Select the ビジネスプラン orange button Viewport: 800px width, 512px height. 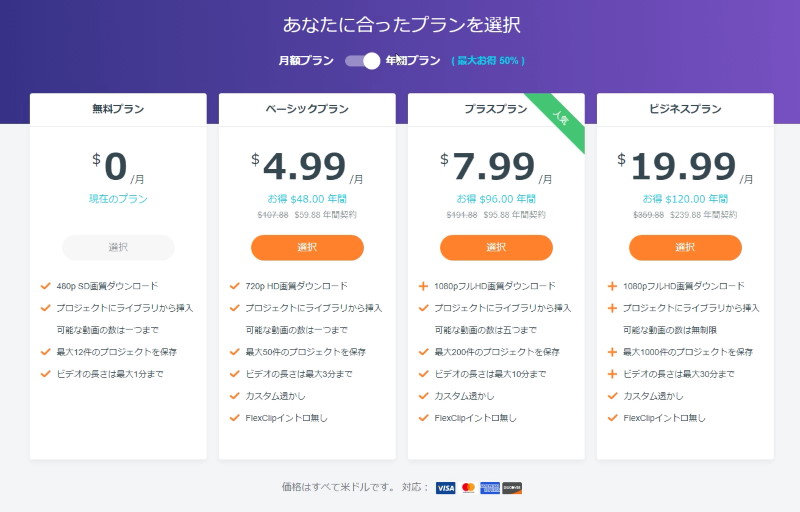pos(685,247)
